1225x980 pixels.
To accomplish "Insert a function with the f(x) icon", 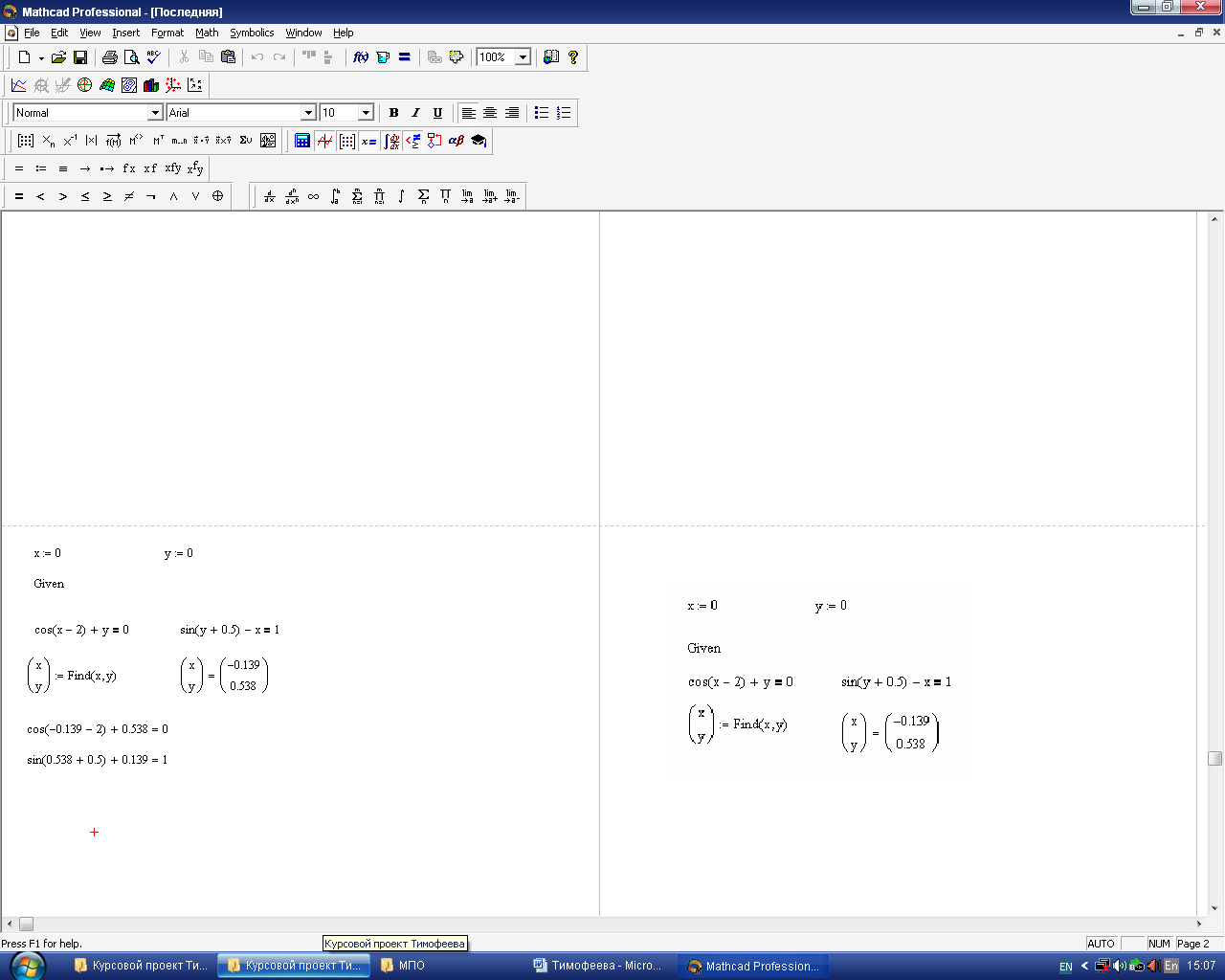I will tap(361, 57).
